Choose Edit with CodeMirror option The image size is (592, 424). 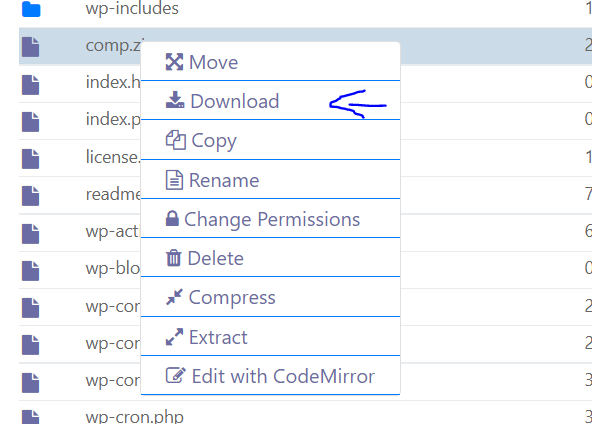(x=270, y=376)
